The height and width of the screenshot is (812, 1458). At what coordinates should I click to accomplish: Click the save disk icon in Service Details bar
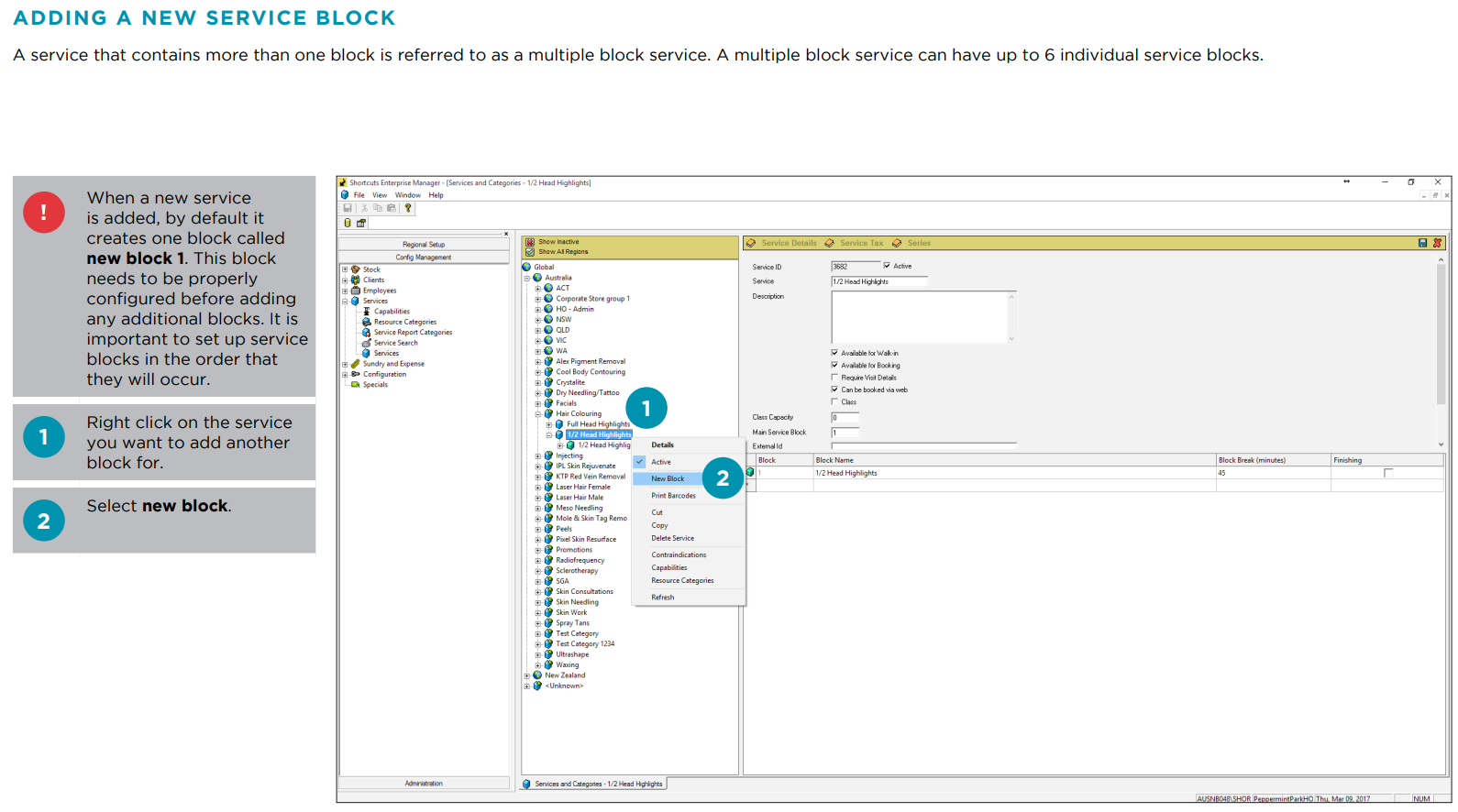point(1422,243)
